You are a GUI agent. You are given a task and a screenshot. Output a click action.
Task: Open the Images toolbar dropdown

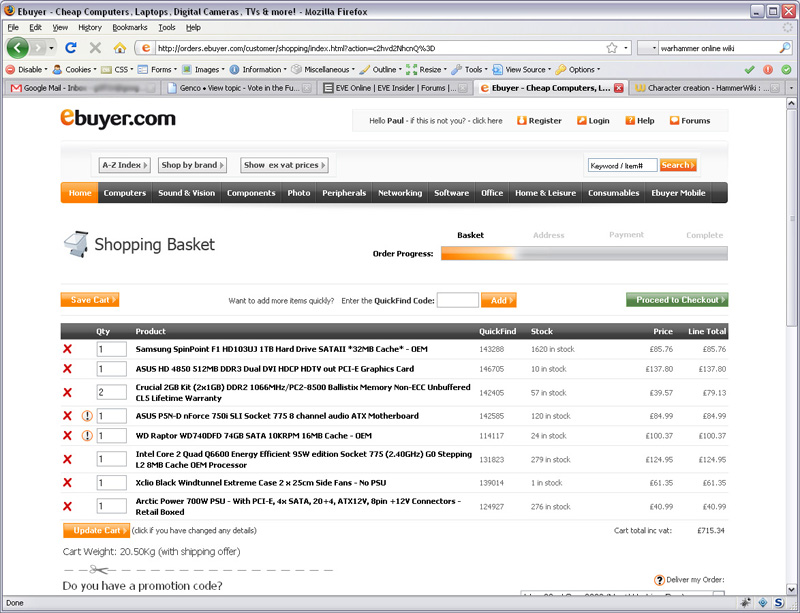point(203,69)
